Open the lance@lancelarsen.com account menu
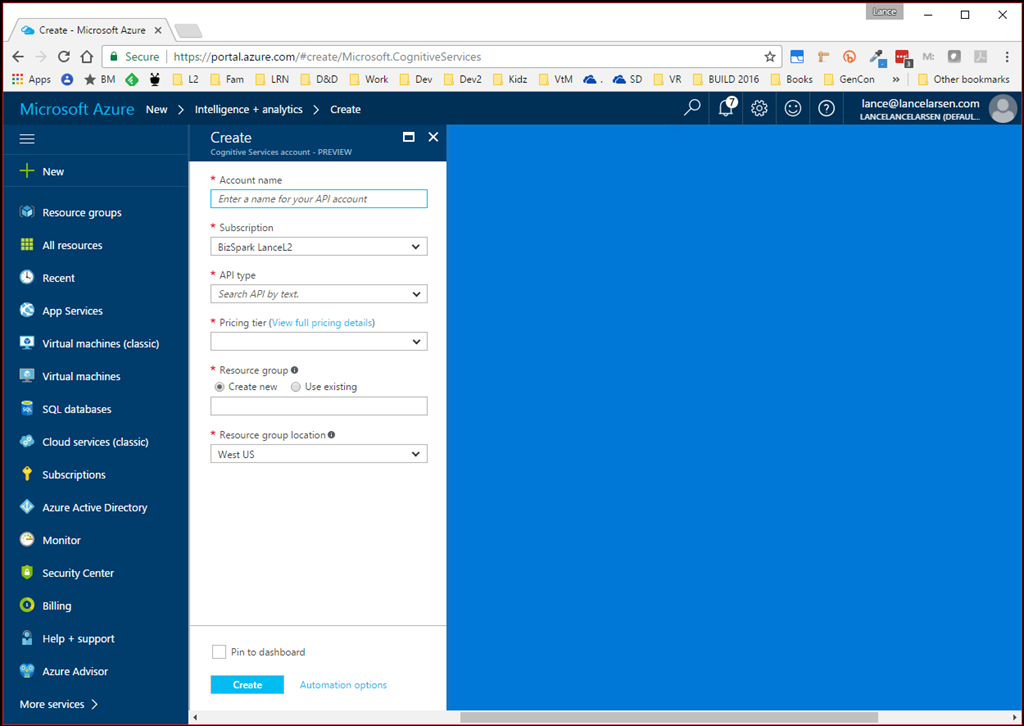1024x726 pixels. tap(938, 108)
